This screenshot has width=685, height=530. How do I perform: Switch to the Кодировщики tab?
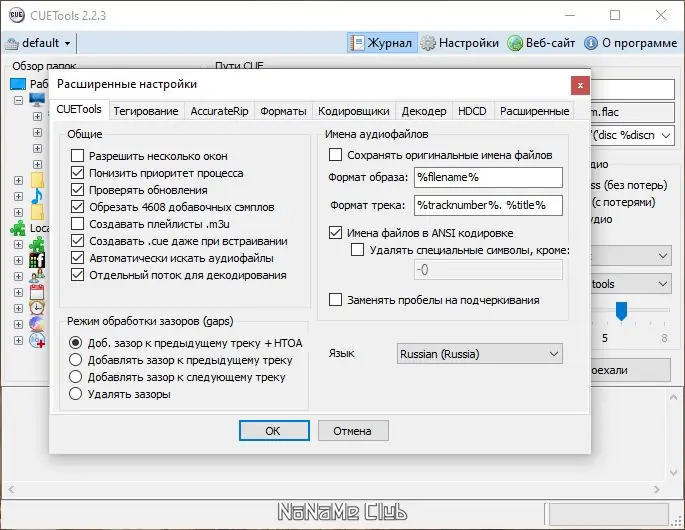pyautogui.click(x=353, y=111)
